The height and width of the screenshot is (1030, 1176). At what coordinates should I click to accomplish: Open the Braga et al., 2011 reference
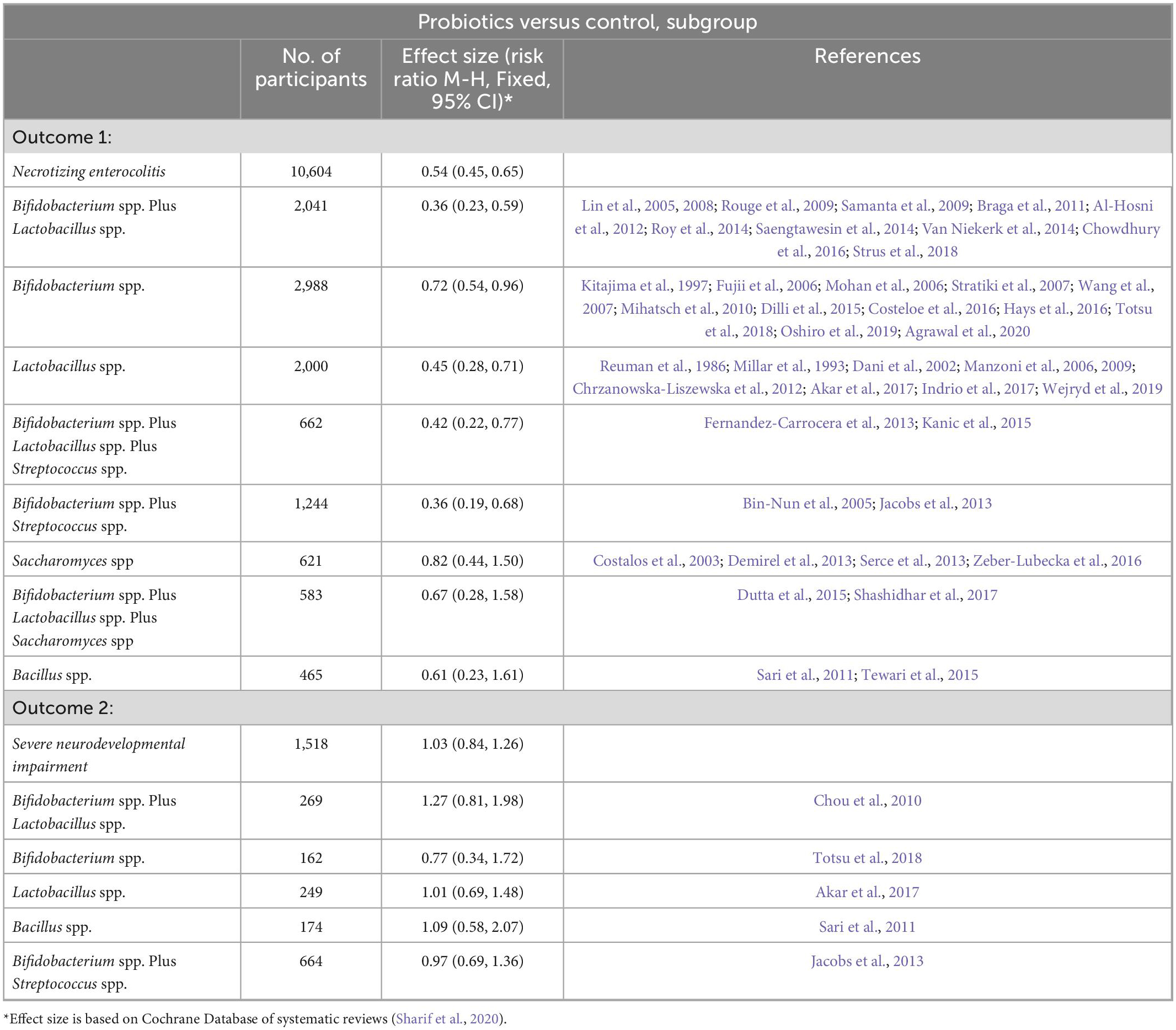tap(1031, 206)
